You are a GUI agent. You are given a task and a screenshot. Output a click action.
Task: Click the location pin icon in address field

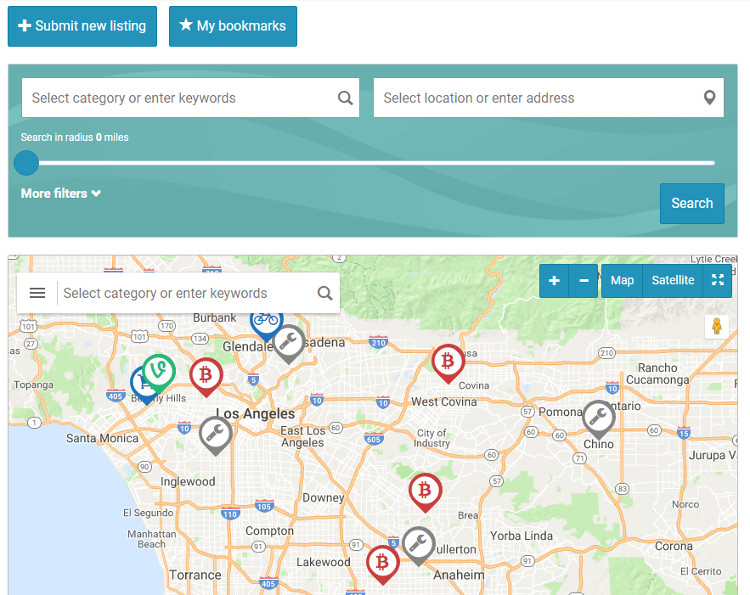pyautogui.click(x=710, y=98)
